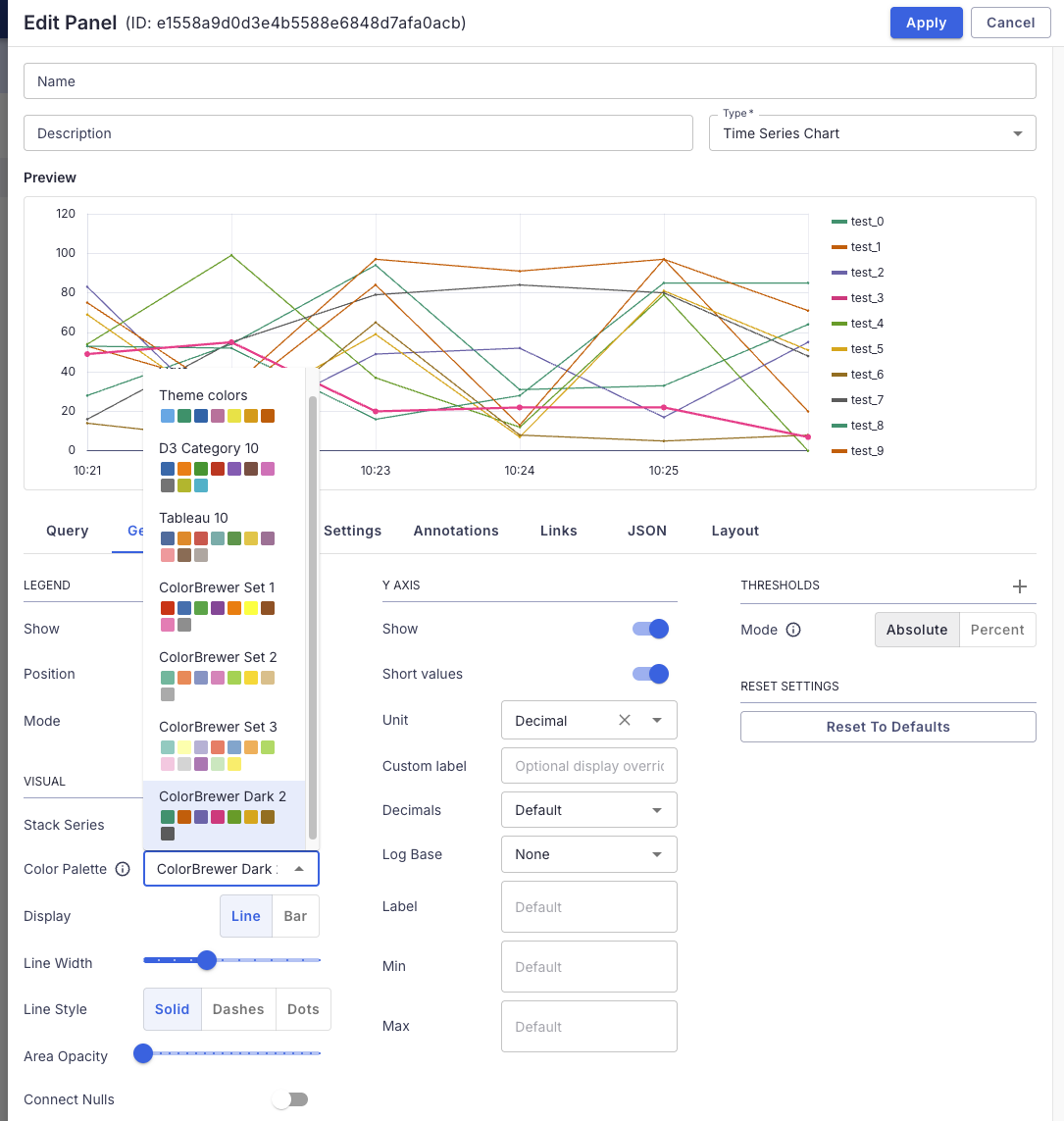Screen dimensions: 1064x1121
Task: Open the Annotations tab
Action: pos(456,531)
